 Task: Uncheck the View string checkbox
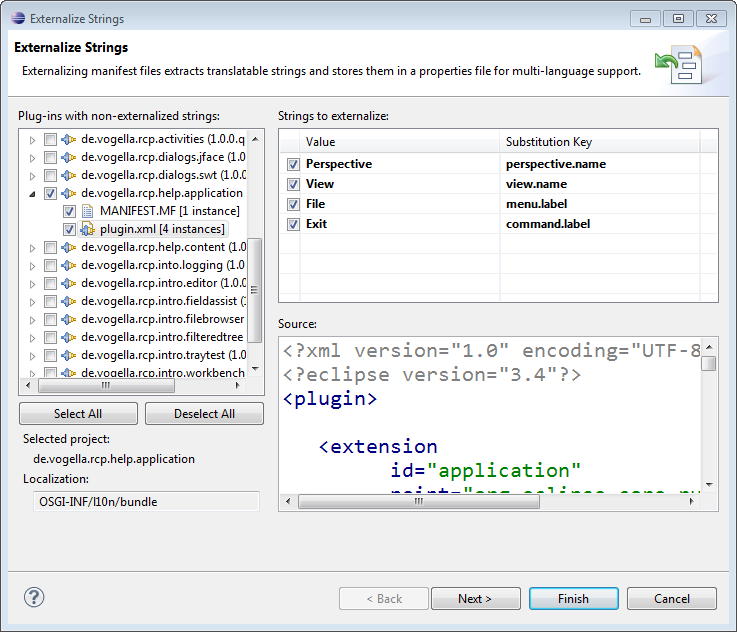[x=293, y=184]
